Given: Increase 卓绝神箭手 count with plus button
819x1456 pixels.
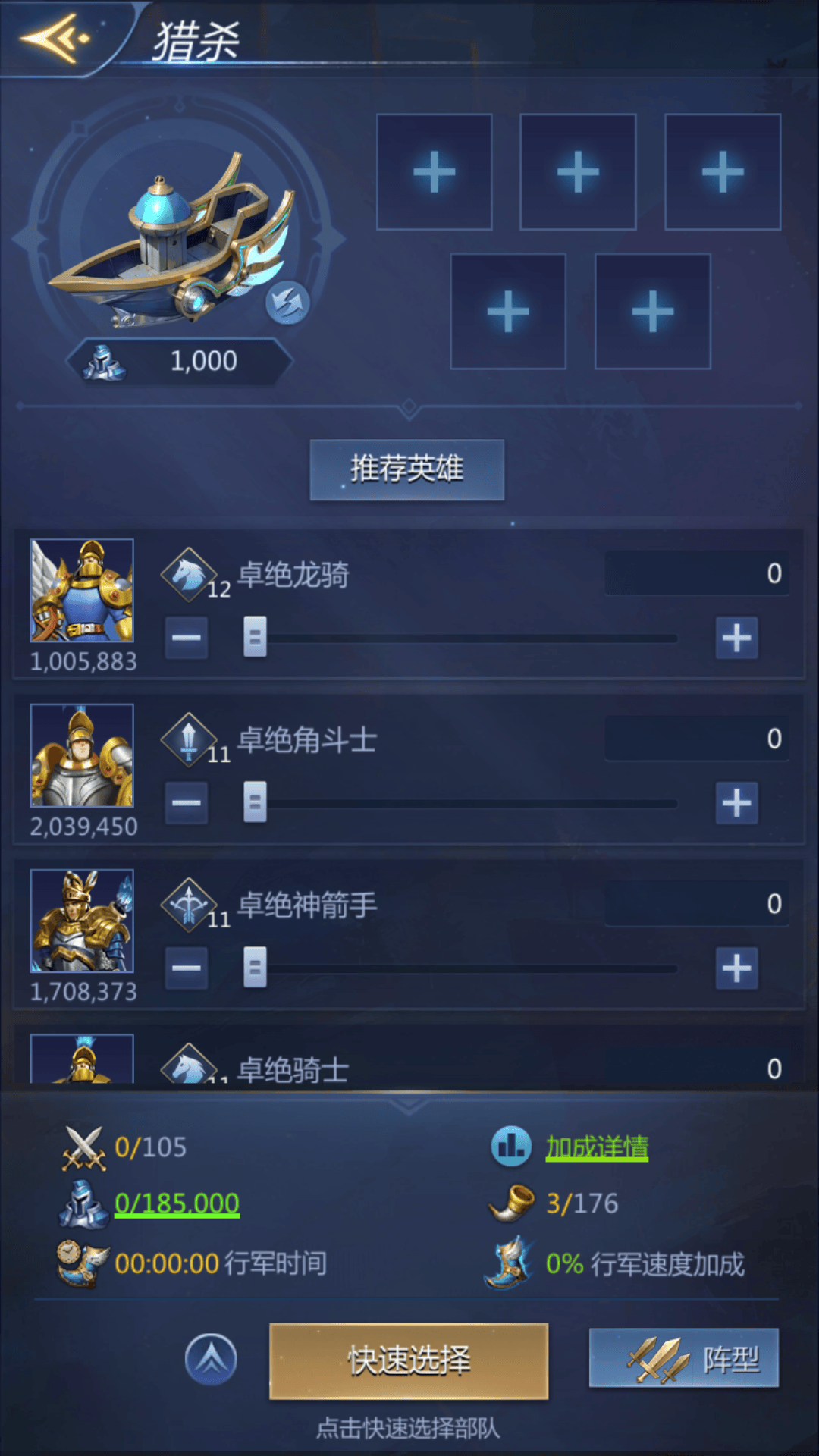Looking at the screenshot, I should [736, 968].
